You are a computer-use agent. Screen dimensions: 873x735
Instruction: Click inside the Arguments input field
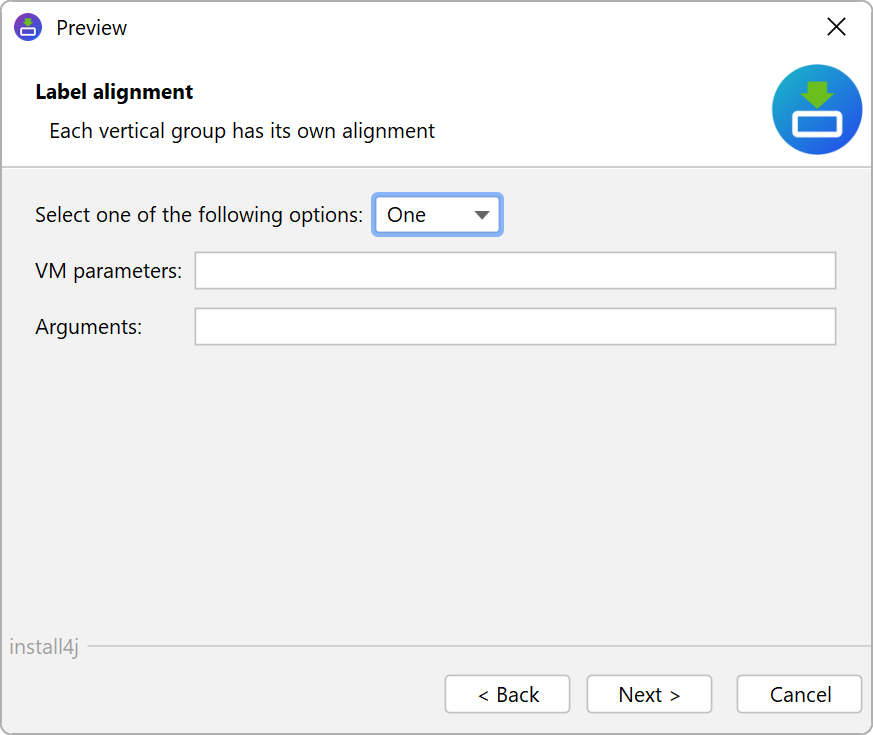pyautogui.click(x=515, y=327)
